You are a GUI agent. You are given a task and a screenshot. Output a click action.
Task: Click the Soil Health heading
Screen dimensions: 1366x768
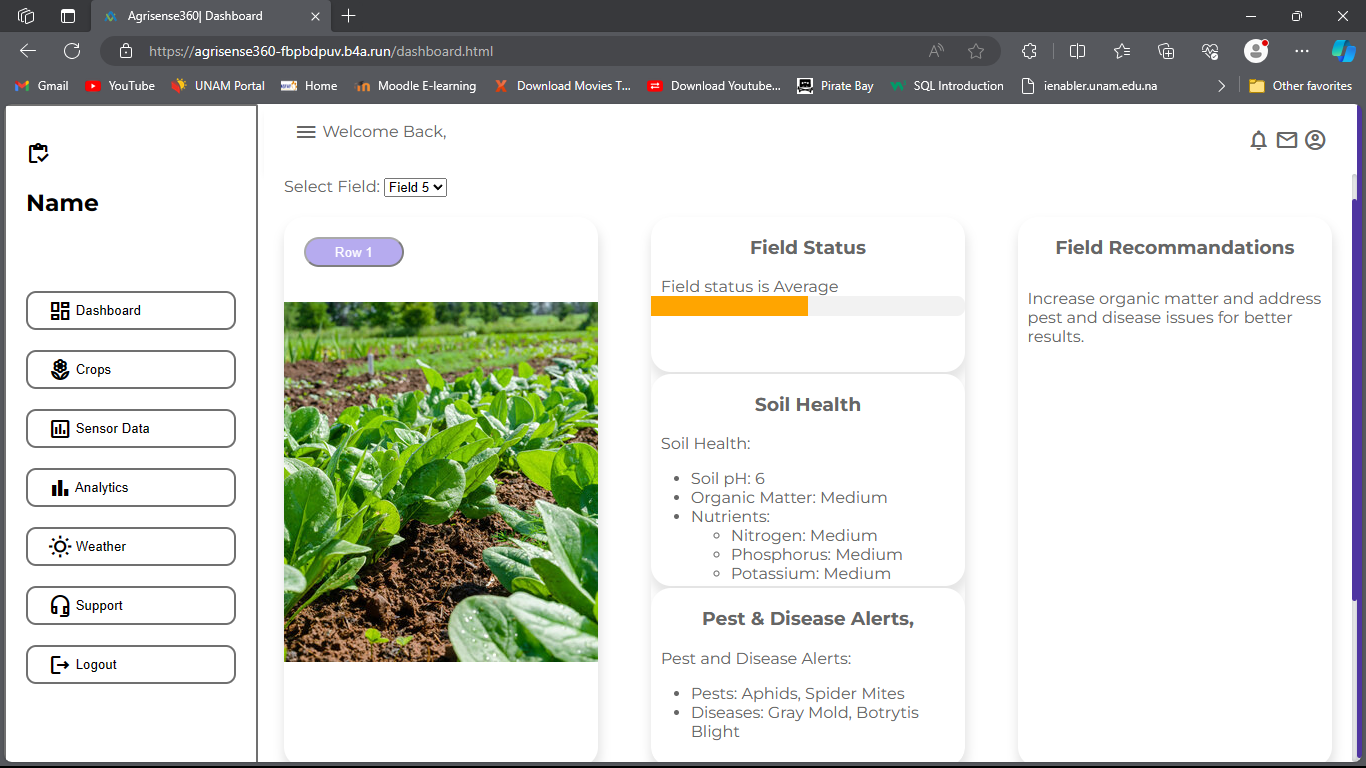click(x=808, y=405)
